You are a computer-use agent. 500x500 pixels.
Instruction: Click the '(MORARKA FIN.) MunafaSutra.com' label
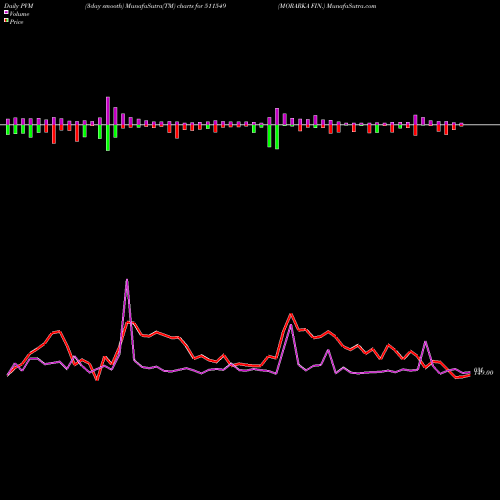[327, 6]
